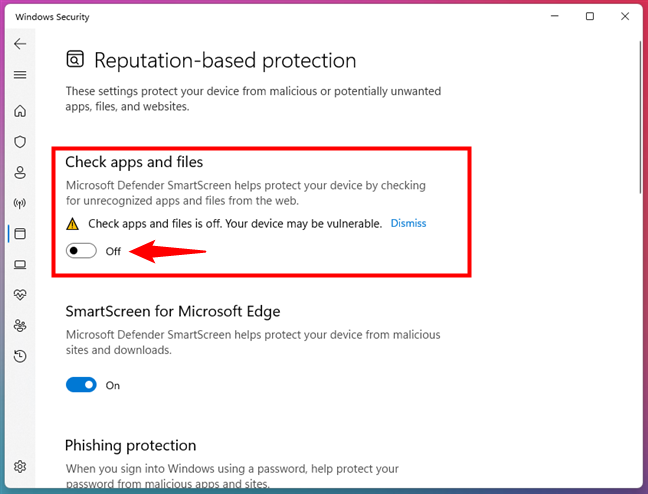Go back using the back arrow
The width and height of the screenshot is (648, 494).
(20, 44)
